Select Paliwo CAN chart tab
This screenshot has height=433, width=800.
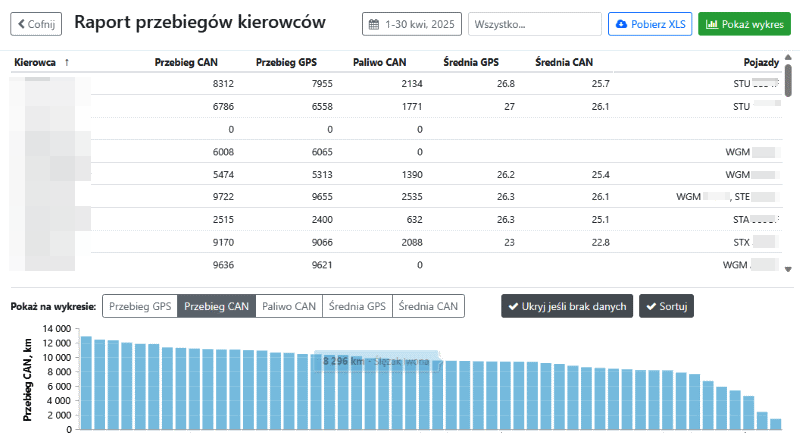289,306
